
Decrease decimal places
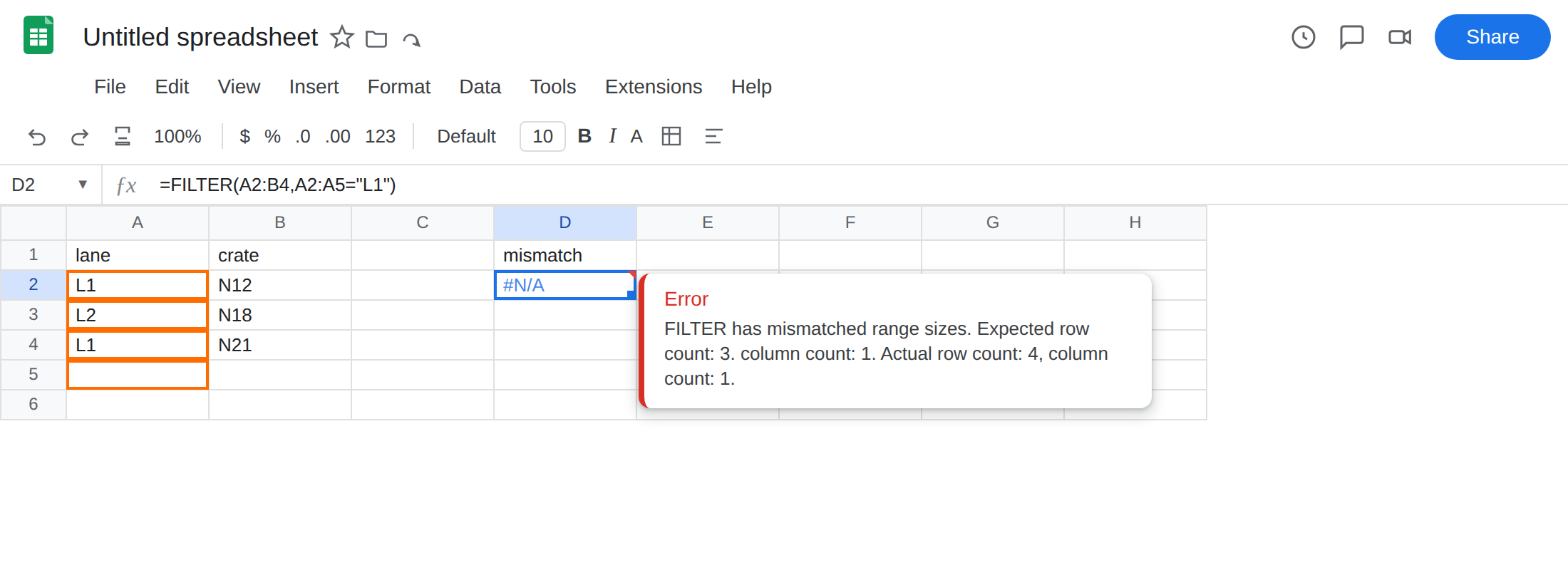(x=303, y=136)
